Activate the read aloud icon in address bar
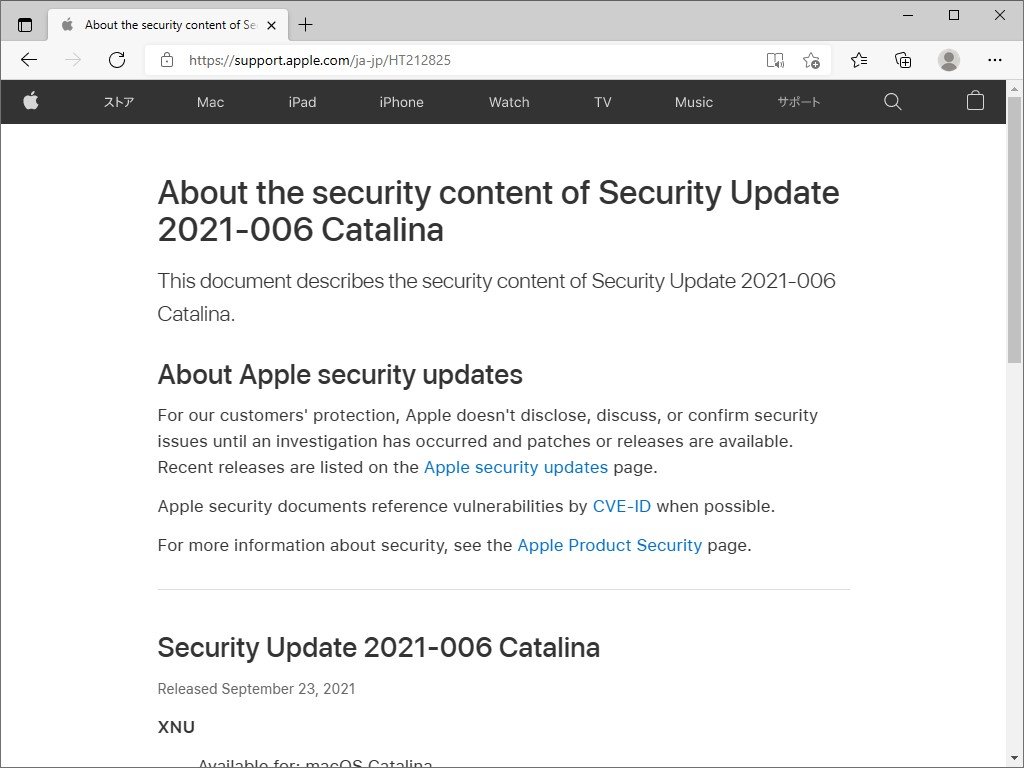This screenshot has width=1024, height=768. coord(775,60)
